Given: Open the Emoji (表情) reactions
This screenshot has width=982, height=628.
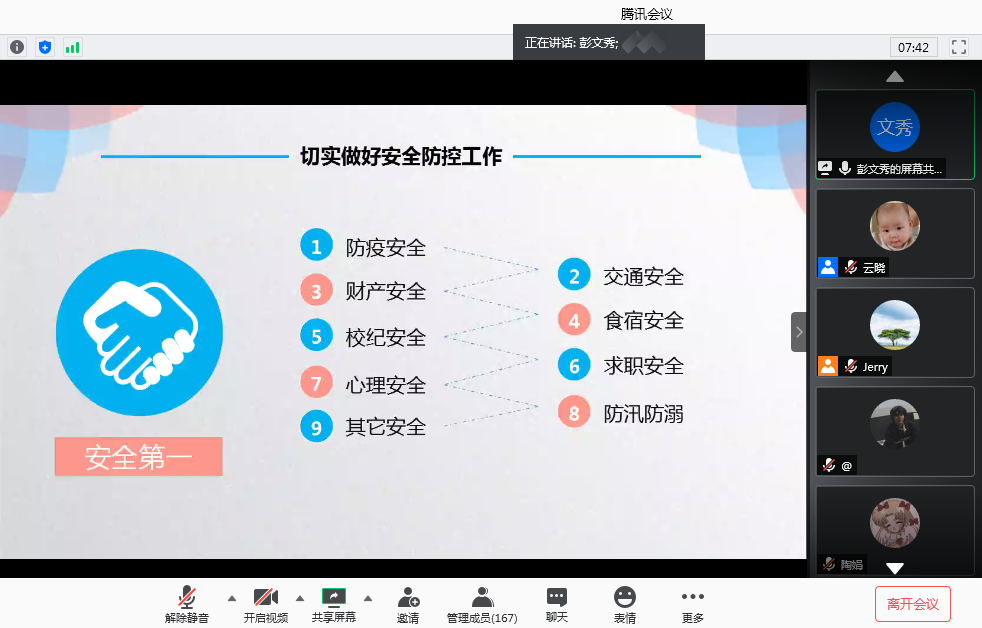Looking at the screenshot, I should point(625,604).
